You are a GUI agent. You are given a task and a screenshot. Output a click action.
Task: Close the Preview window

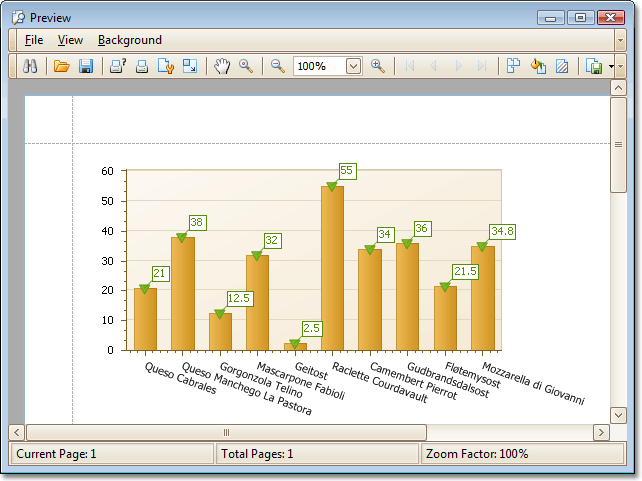(610, 18)
